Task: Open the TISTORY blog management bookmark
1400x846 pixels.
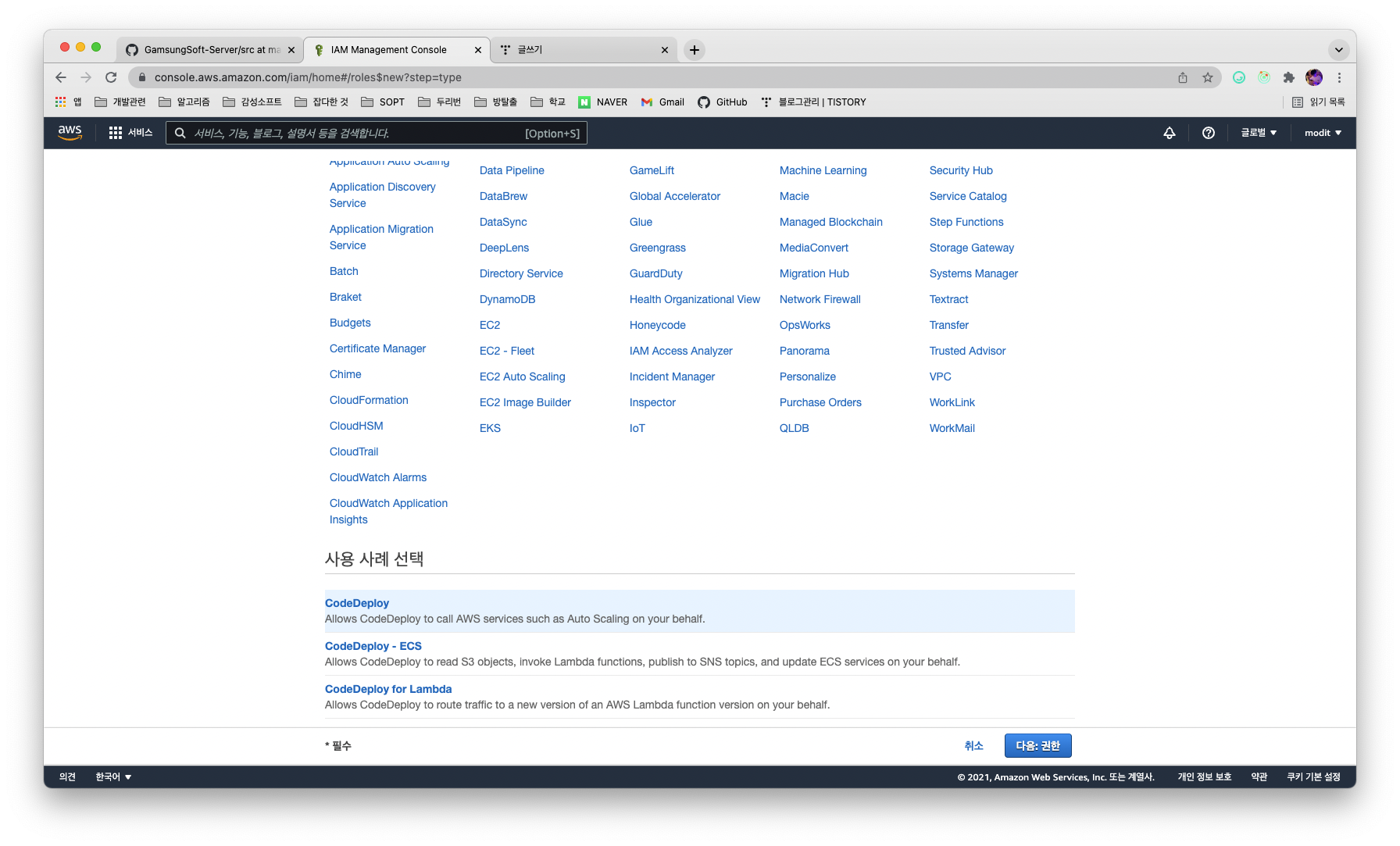Action: pyautogui.click(x=813, y=102)
